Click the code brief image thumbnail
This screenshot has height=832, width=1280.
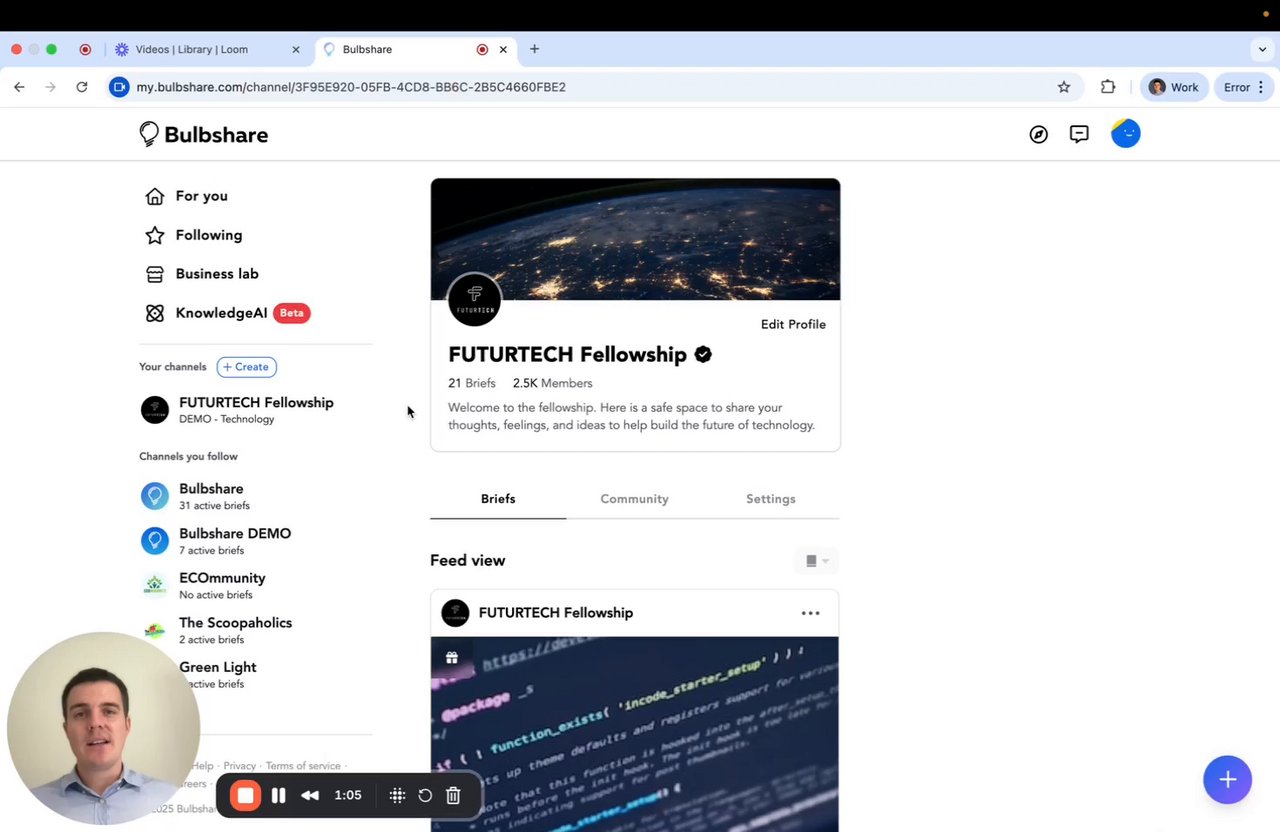tap(635, 734)
